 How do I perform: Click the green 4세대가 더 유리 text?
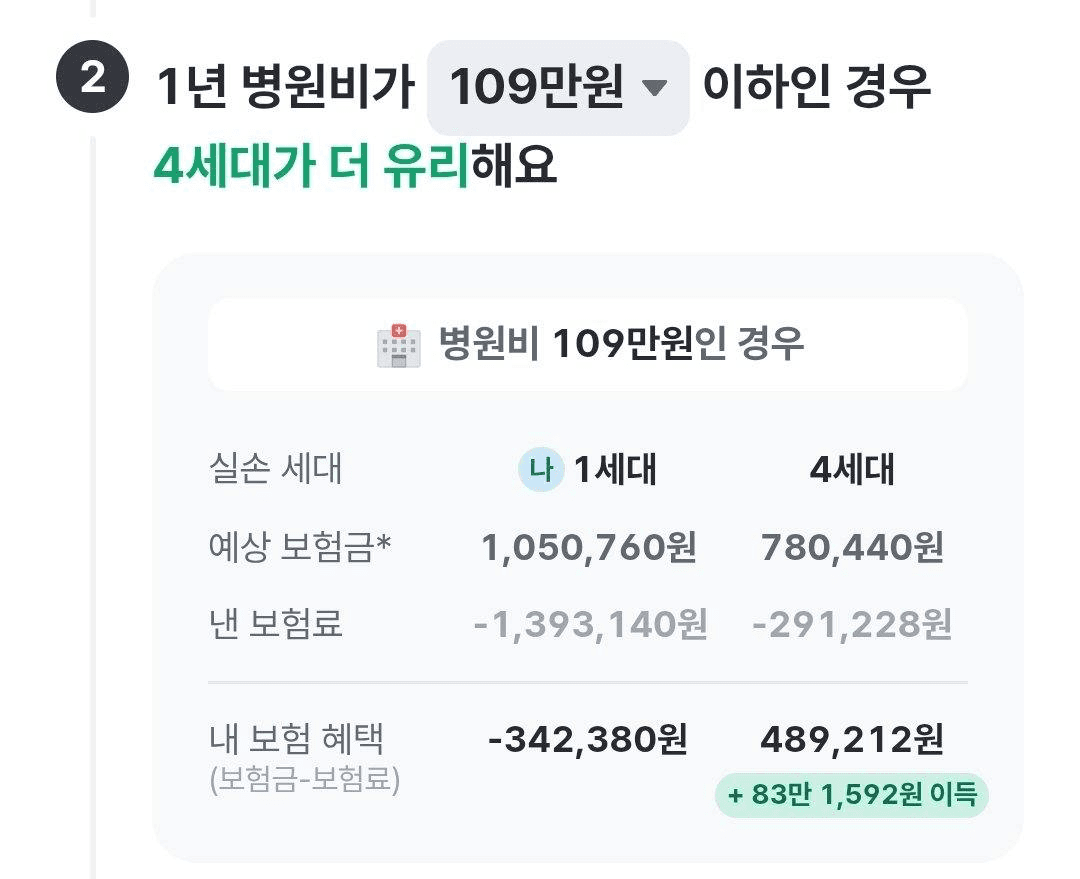click(x=311, y=166)
